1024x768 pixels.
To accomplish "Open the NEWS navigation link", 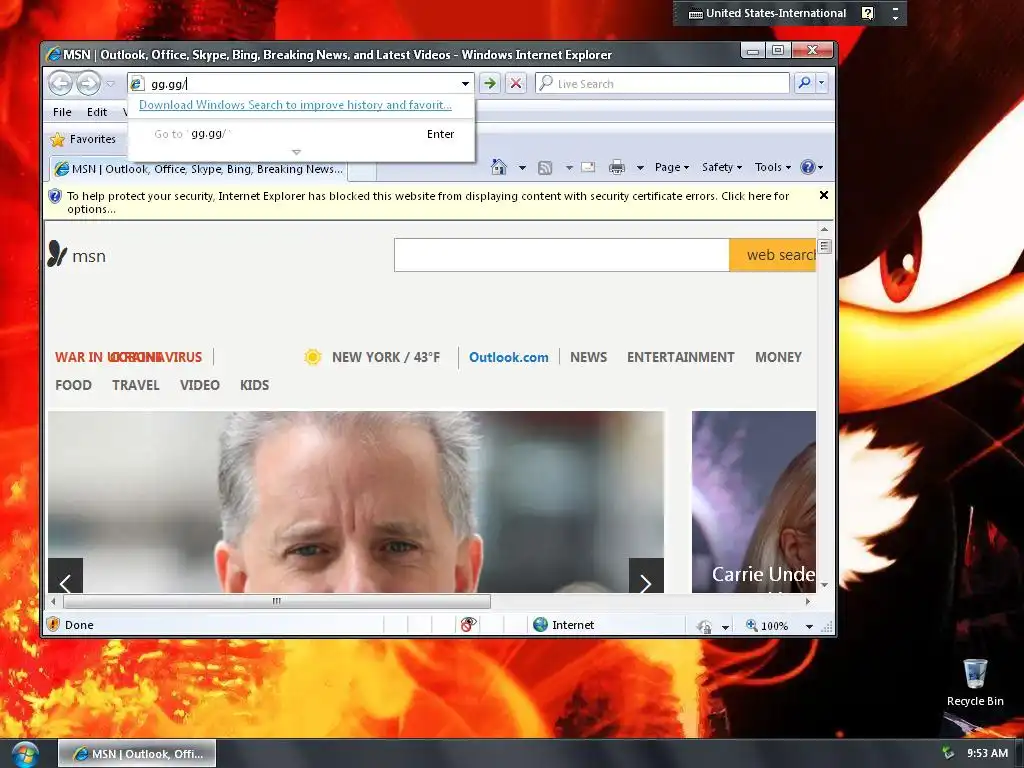I will (x=588, y=357).
